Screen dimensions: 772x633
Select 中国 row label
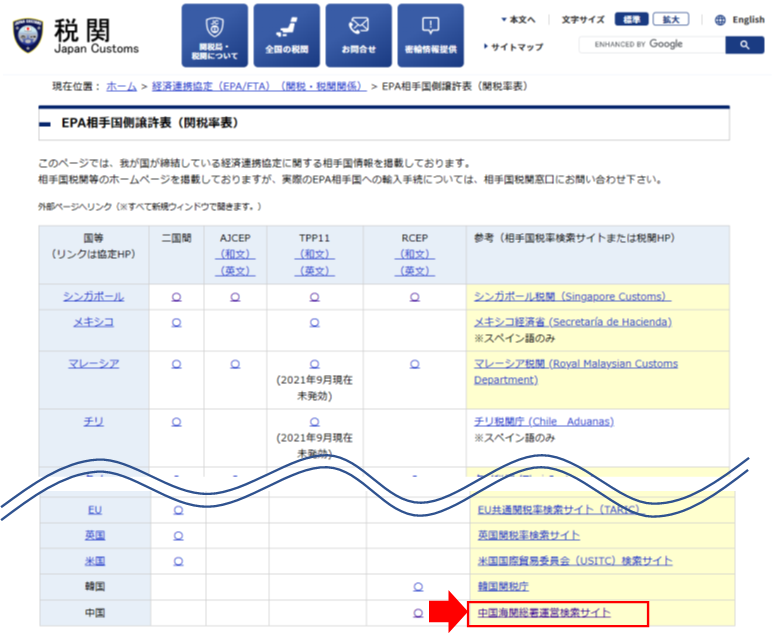95,613
